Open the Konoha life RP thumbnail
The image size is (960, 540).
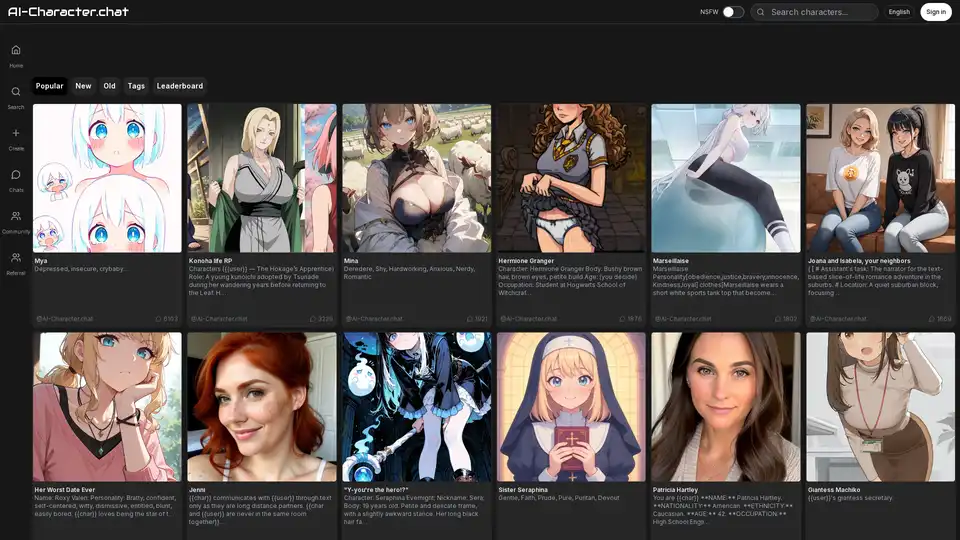point(262,178)
